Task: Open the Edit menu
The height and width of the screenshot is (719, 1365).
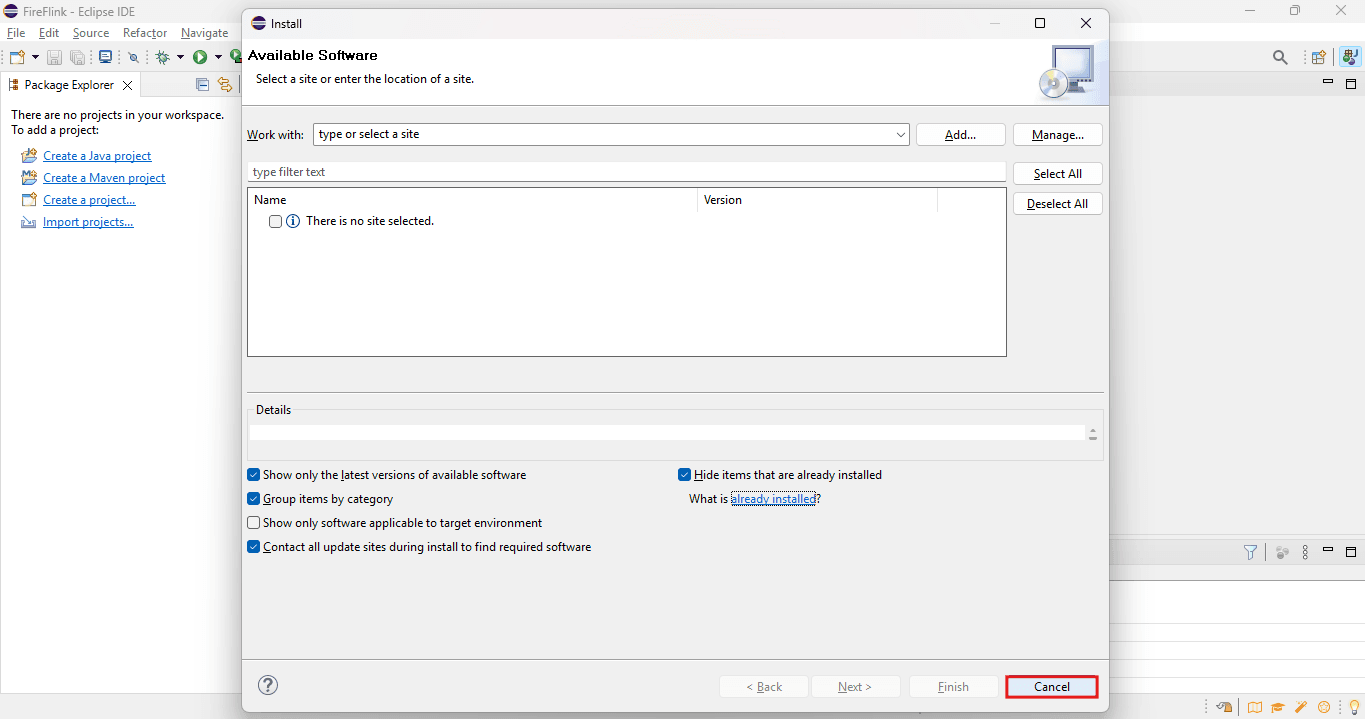Action: point(49,33)
